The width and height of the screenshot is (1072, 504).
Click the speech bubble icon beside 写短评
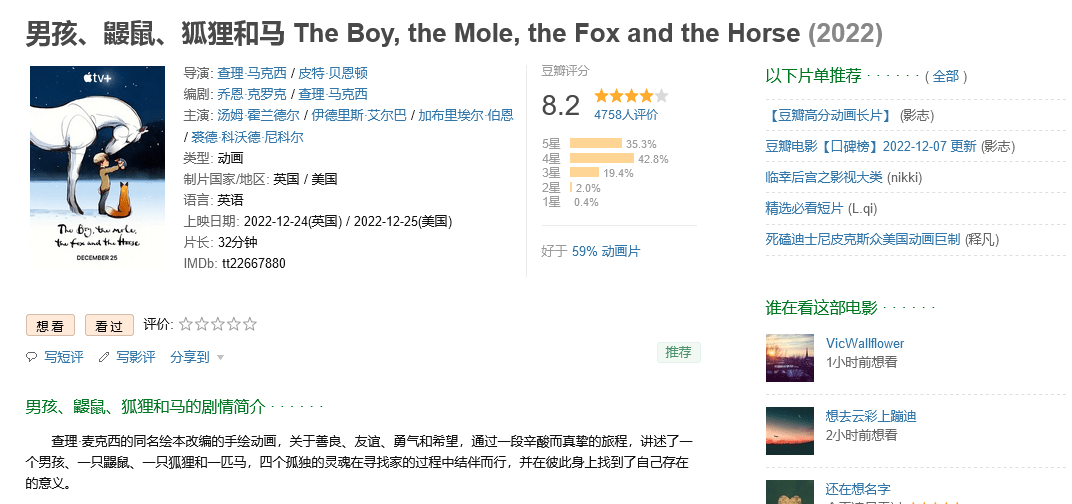pos(31,357)
